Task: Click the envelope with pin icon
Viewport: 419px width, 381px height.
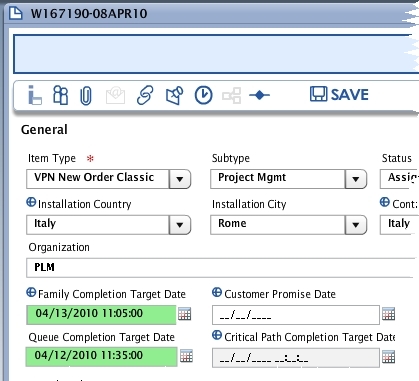Action: (174, 95)
